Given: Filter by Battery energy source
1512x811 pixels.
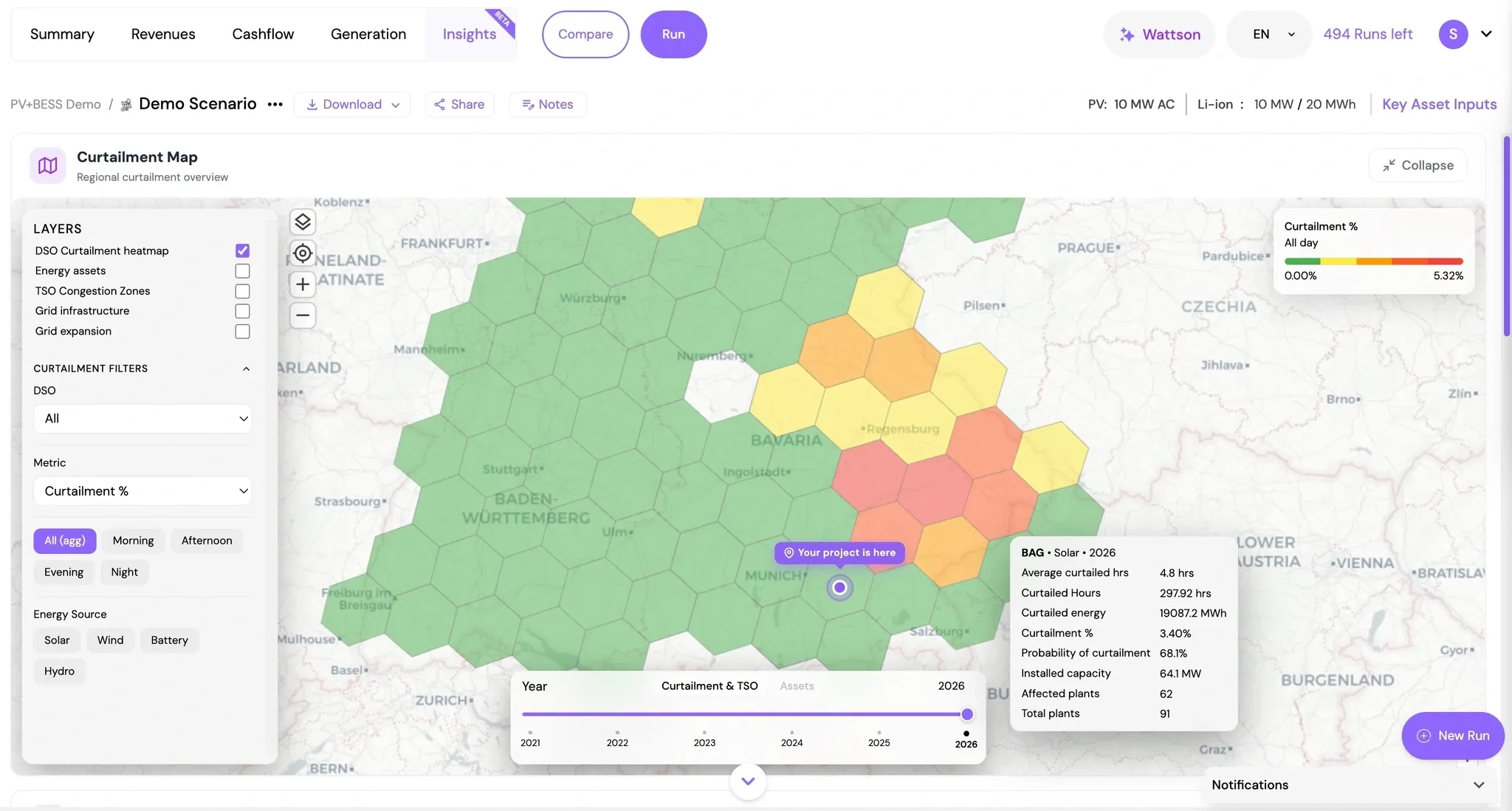Looking at the screenshot, I should pos(170,640).
